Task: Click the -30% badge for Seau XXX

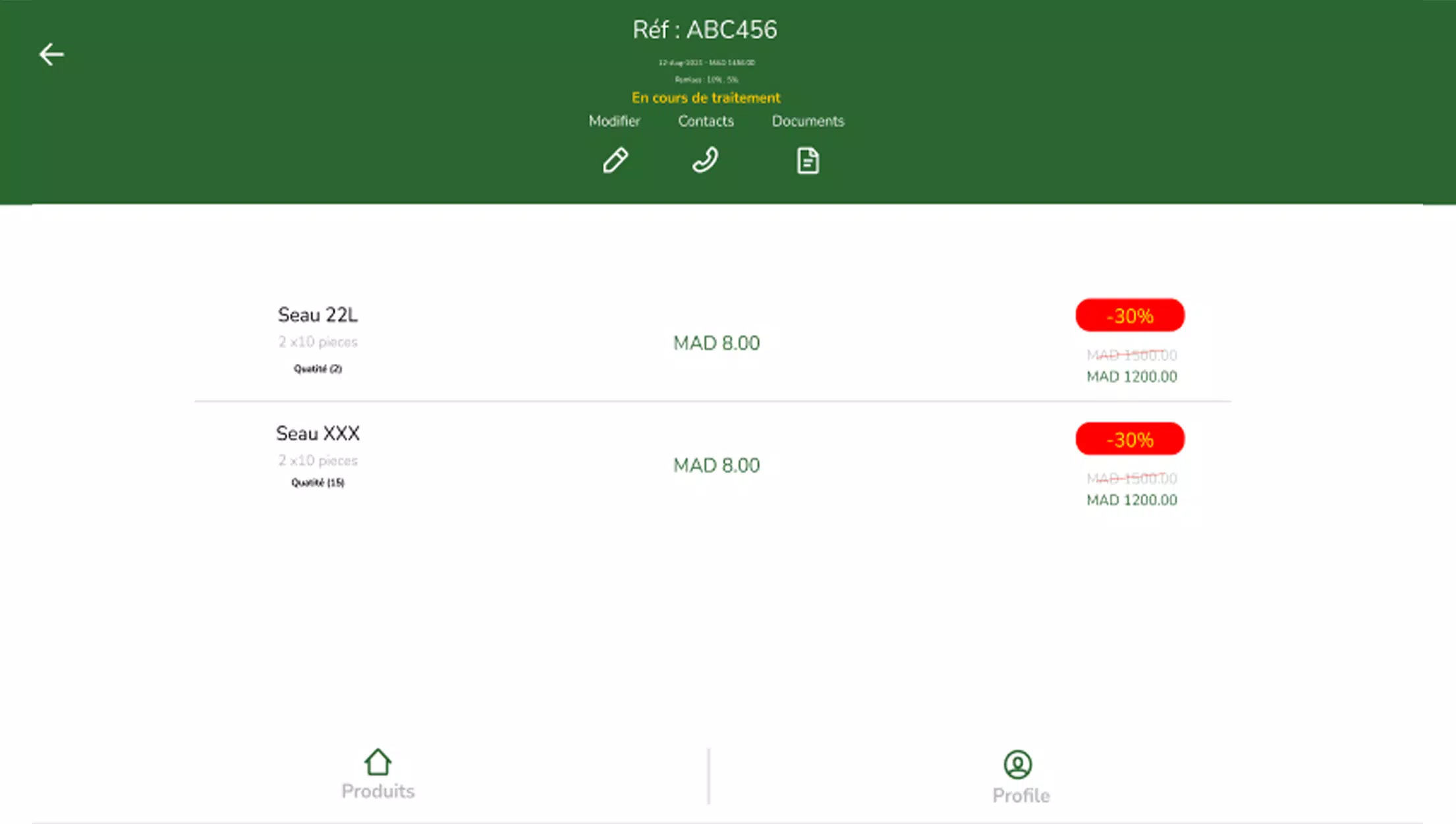Action: click(1130, 439)
